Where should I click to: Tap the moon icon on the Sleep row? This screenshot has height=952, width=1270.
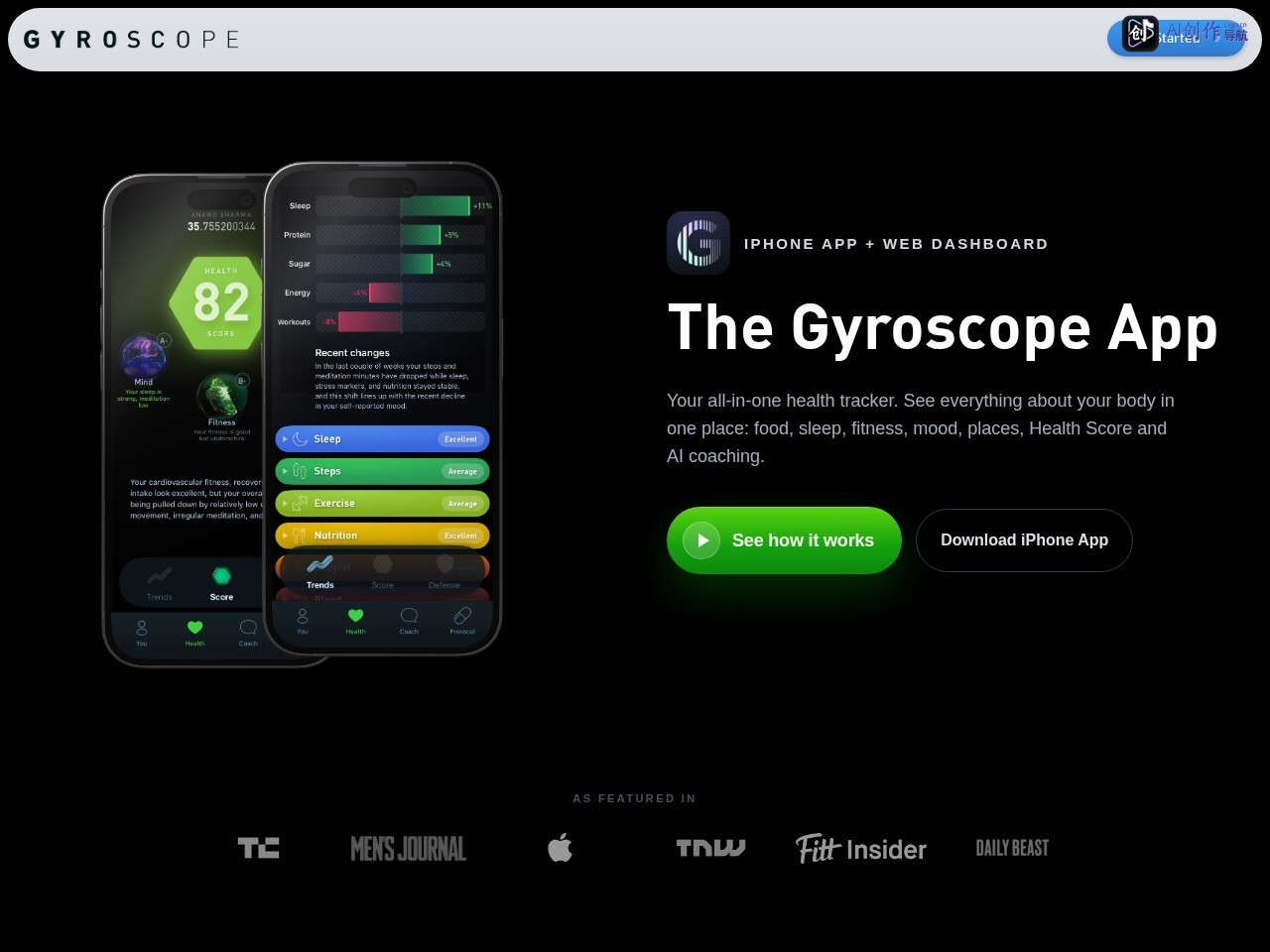pyautogui.click(x=301, y=438)
